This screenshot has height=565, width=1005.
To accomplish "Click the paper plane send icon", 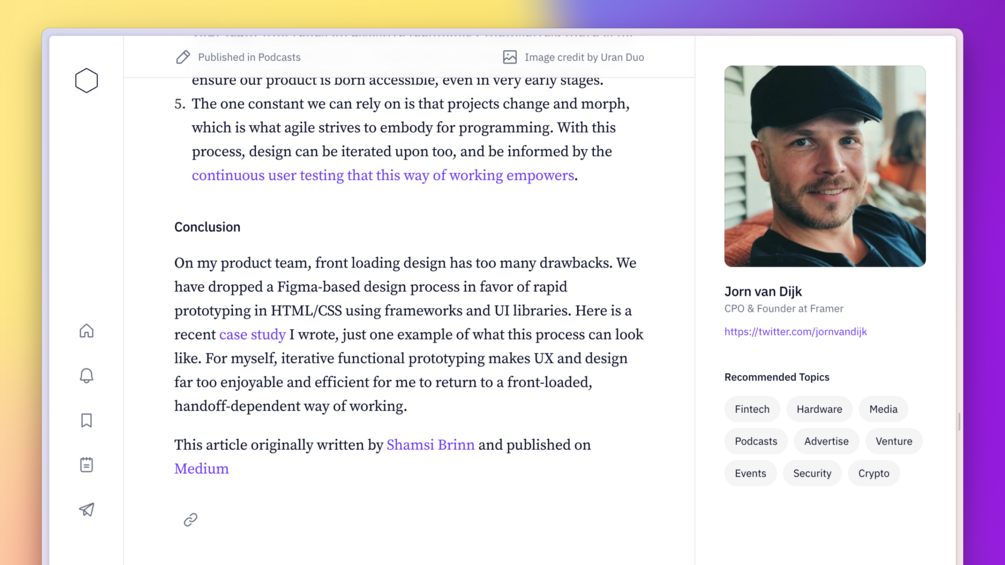I will 86,510.
